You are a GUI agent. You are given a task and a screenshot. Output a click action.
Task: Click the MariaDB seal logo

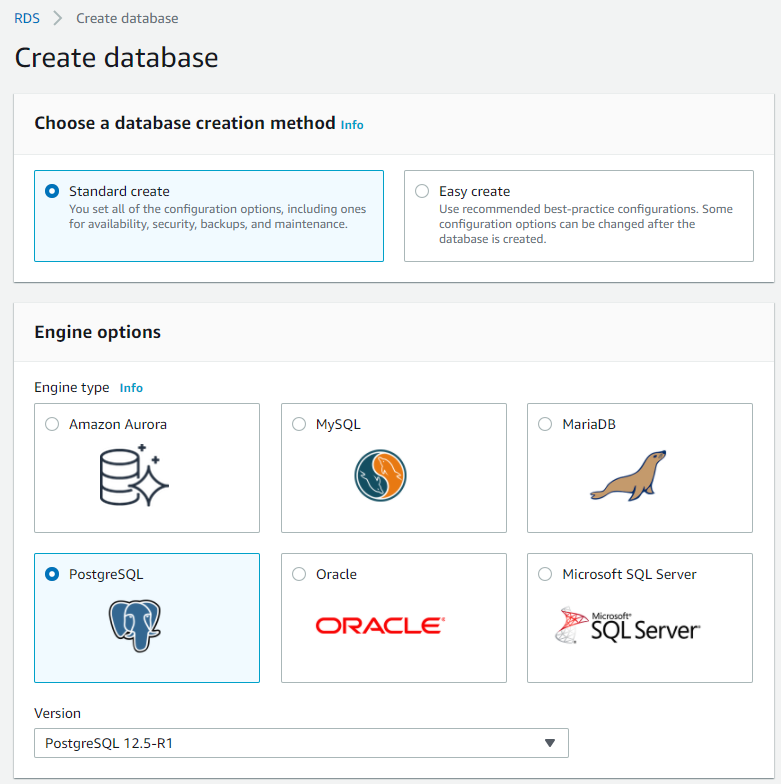click(627, 474)
